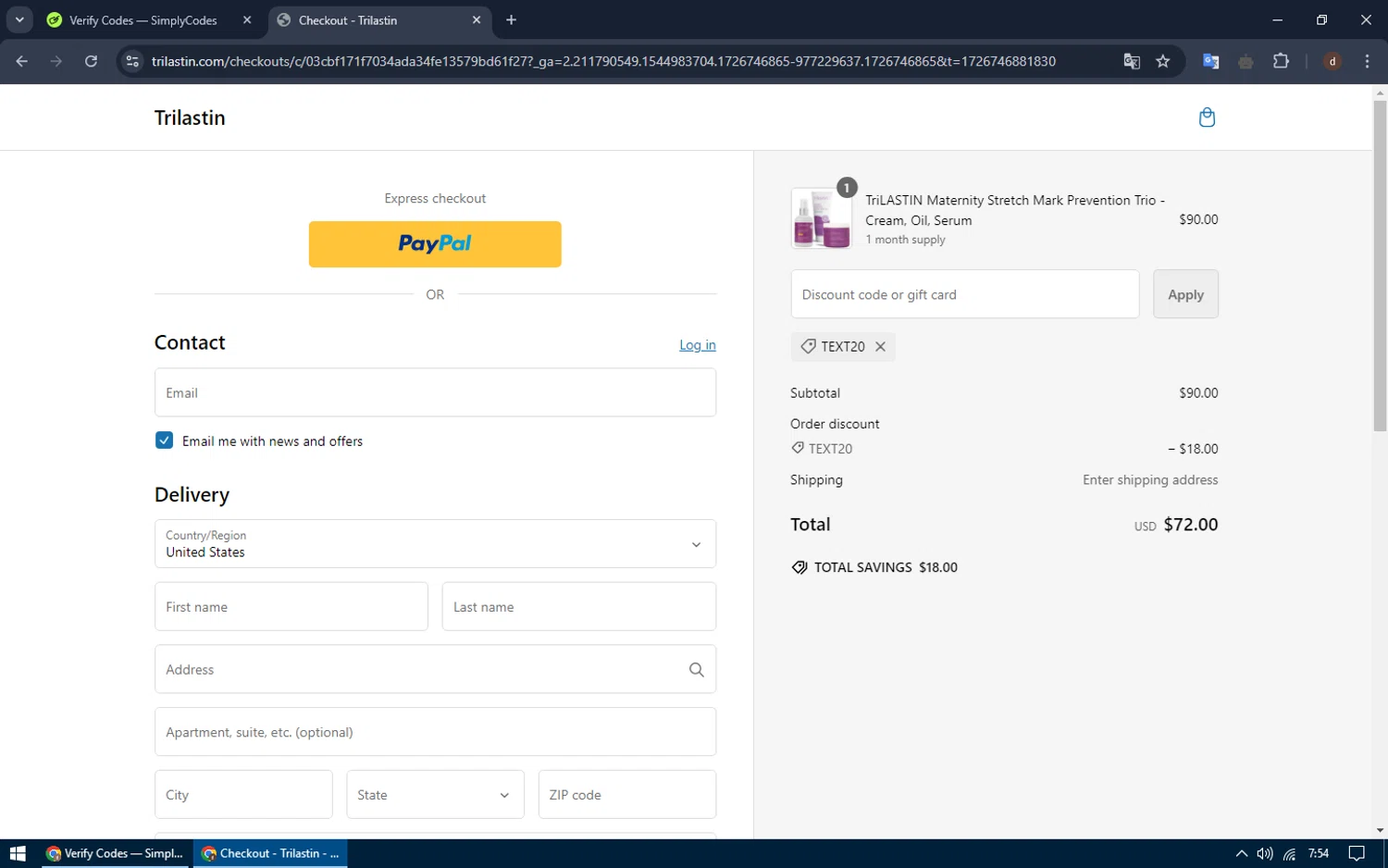Bookmark this page with the star
The image size is (1388, 868).
point(1163,61)
